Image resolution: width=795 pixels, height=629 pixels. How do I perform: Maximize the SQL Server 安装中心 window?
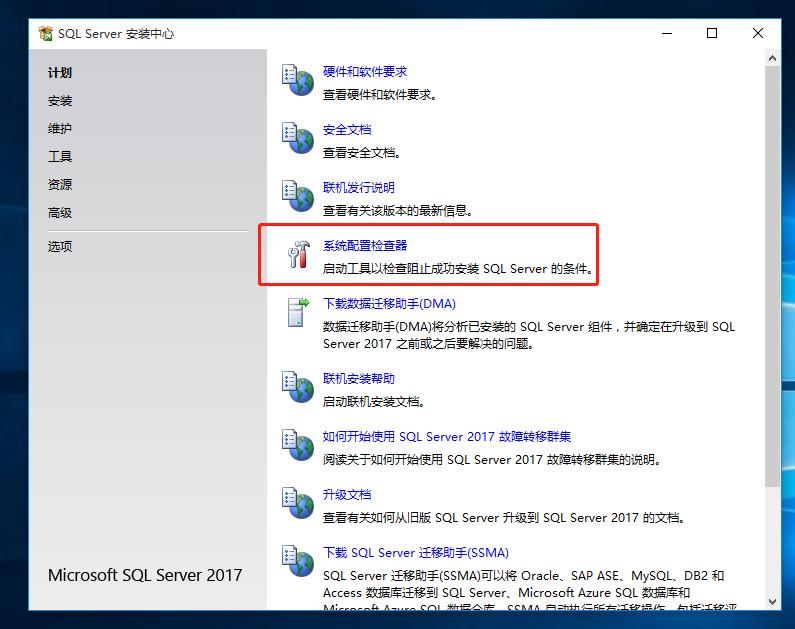[x=712, y=33]
